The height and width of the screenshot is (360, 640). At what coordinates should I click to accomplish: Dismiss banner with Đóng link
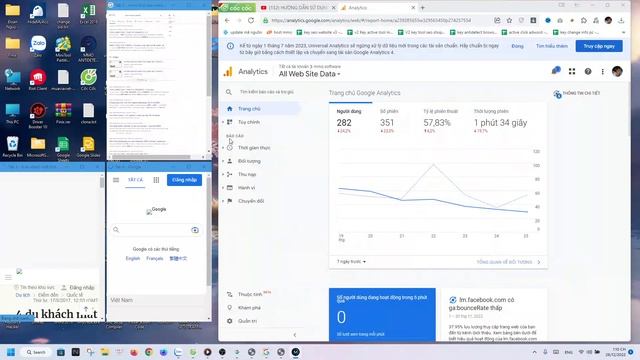click(517, 46)
